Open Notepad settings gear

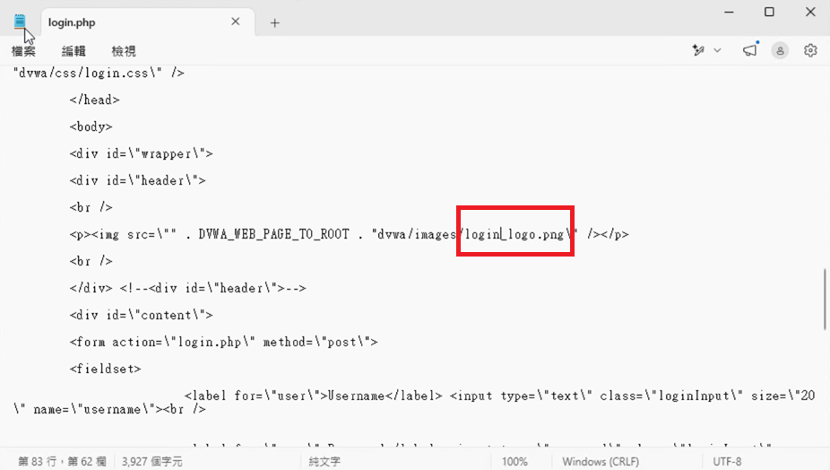(x=810, y=50)
